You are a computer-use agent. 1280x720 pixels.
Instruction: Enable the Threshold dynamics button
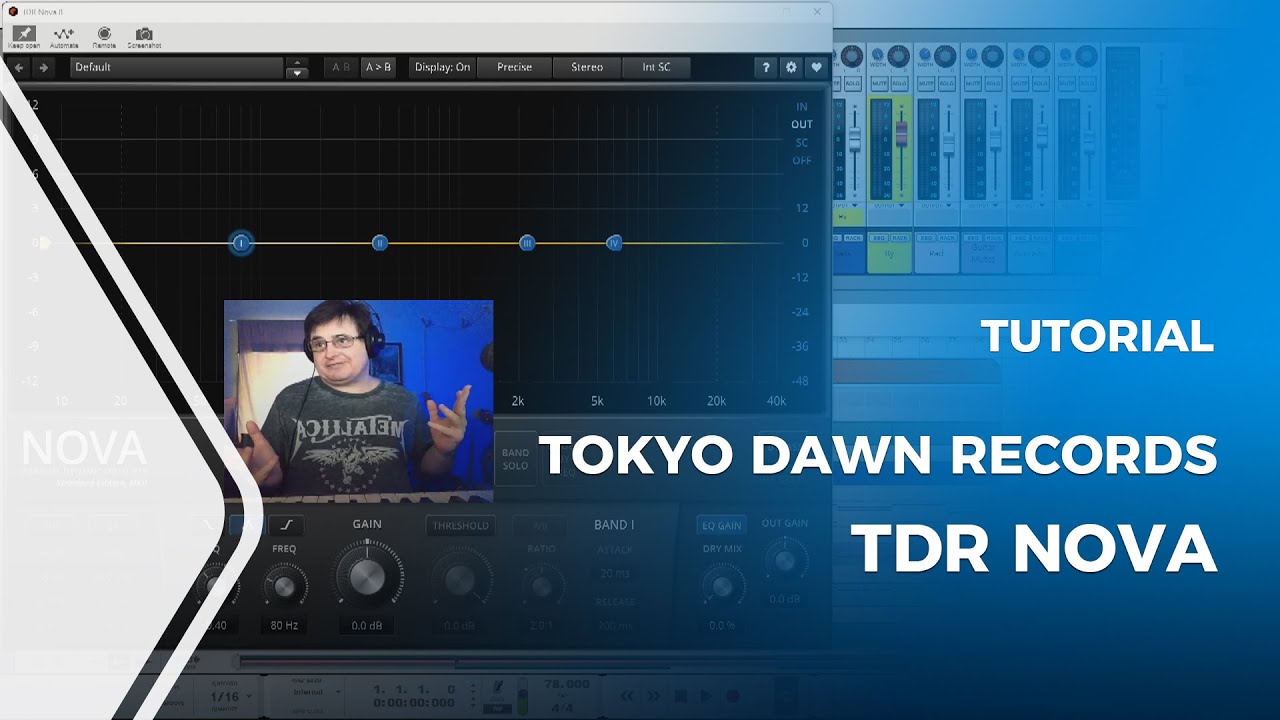[x=460, y=525]
